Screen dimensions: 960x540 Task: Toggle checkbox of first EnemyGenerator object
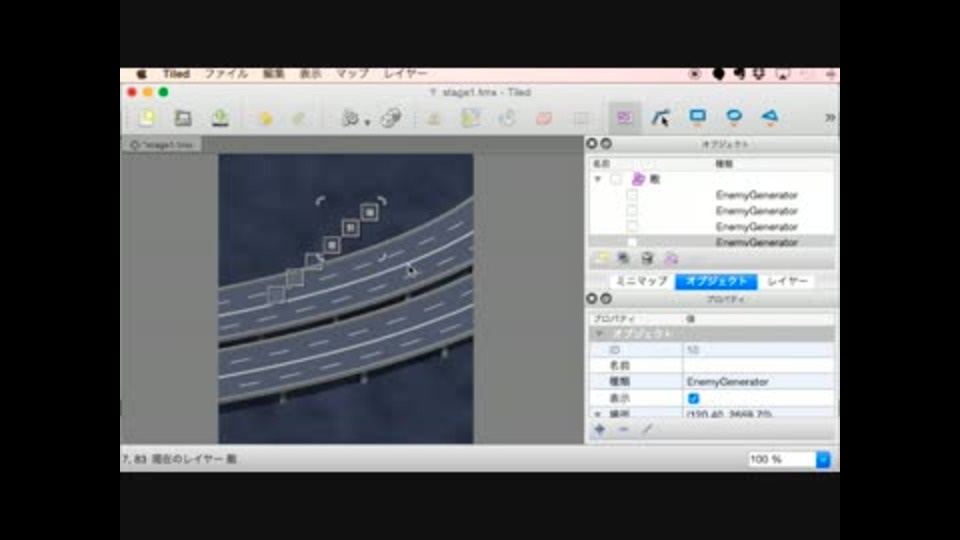[632, 195]
